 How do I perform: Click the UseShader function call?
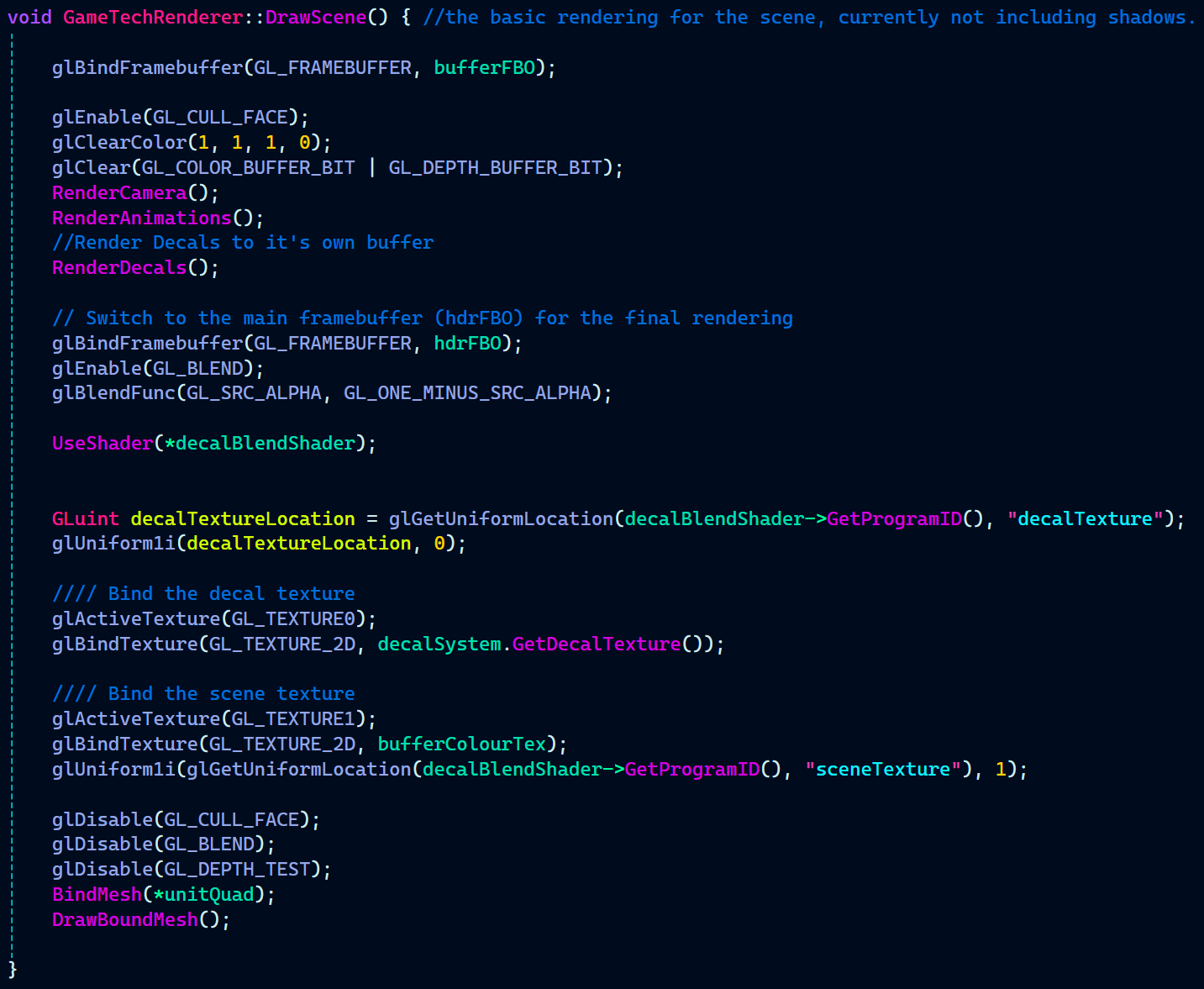tap(103, 443)
